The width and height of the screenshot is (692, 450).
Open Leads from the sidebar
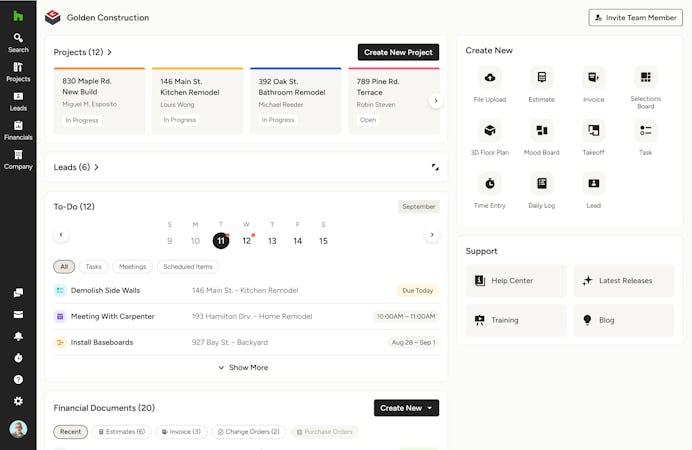[18, 101]
